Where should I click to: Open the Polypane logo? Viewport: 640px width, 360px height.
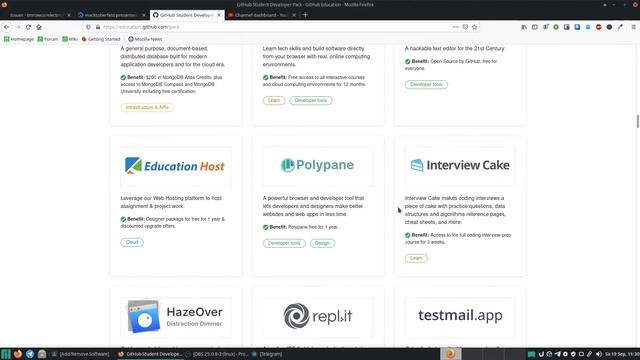click(318, 166)
